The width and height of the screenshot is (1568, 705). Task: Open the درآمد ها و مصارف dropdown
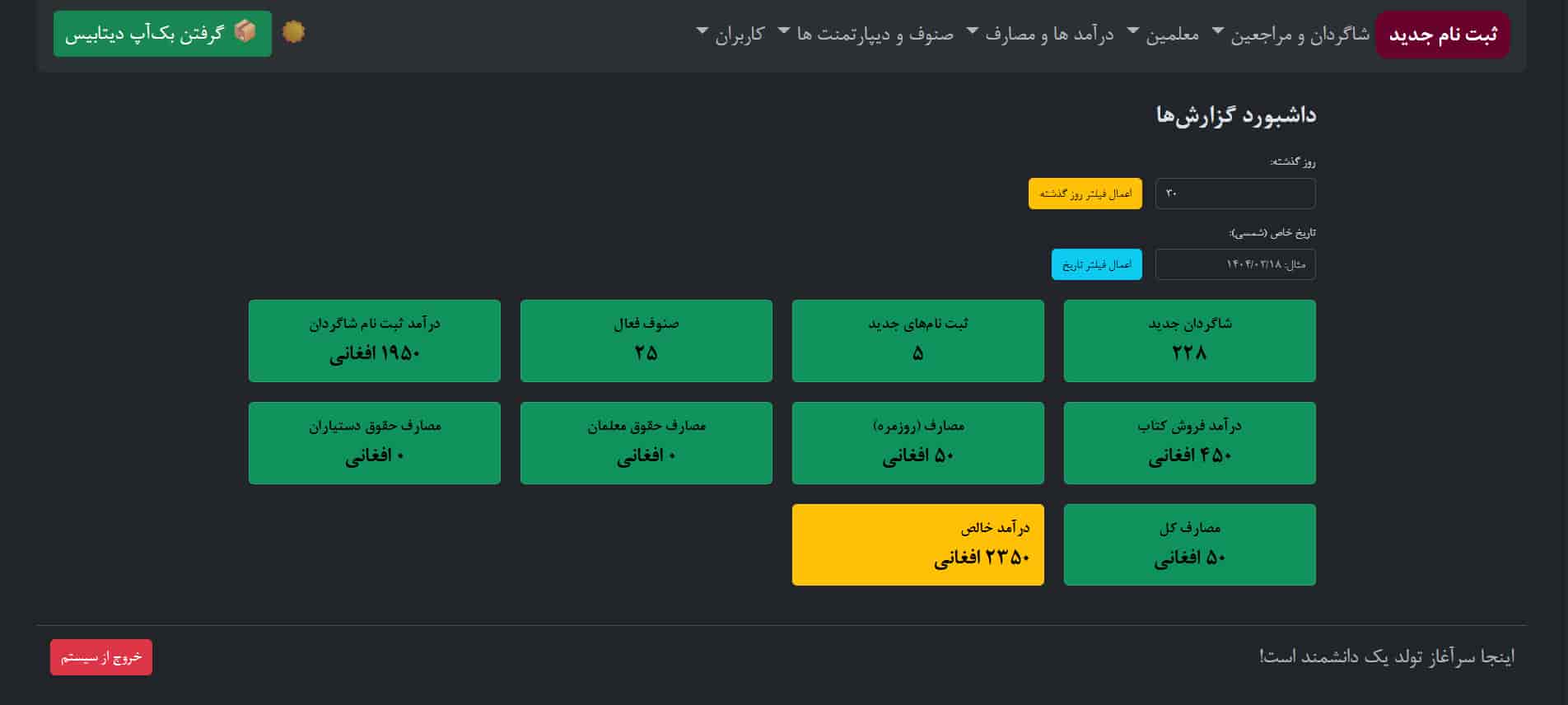1040,35
